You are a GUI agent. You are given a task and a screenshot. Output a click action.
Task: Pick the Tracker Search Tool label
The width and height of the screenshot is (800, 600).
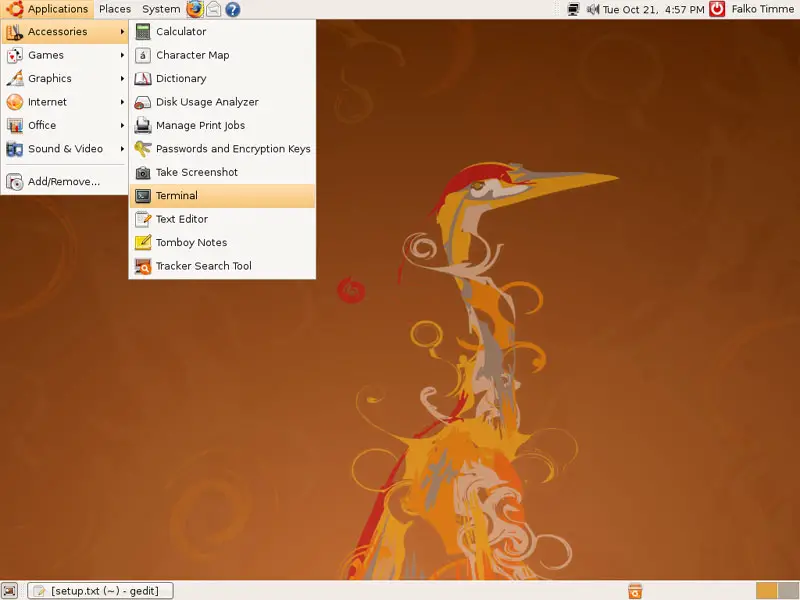[204, 266]
